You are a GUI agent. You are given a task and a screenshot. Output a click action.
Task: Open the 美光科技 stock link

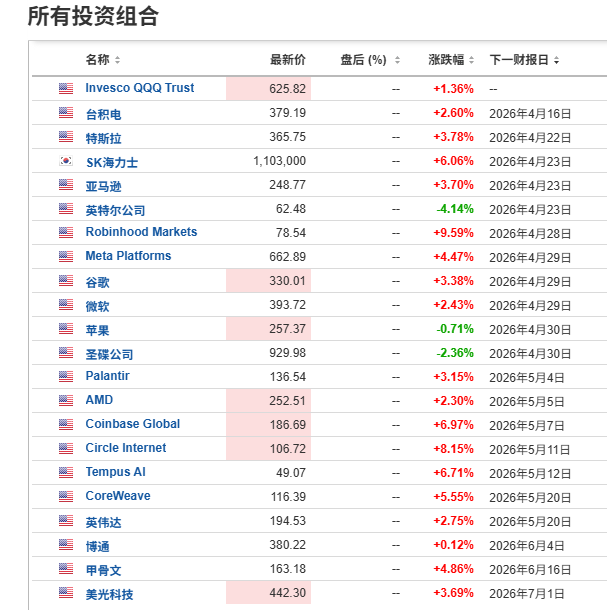point(109,594)
